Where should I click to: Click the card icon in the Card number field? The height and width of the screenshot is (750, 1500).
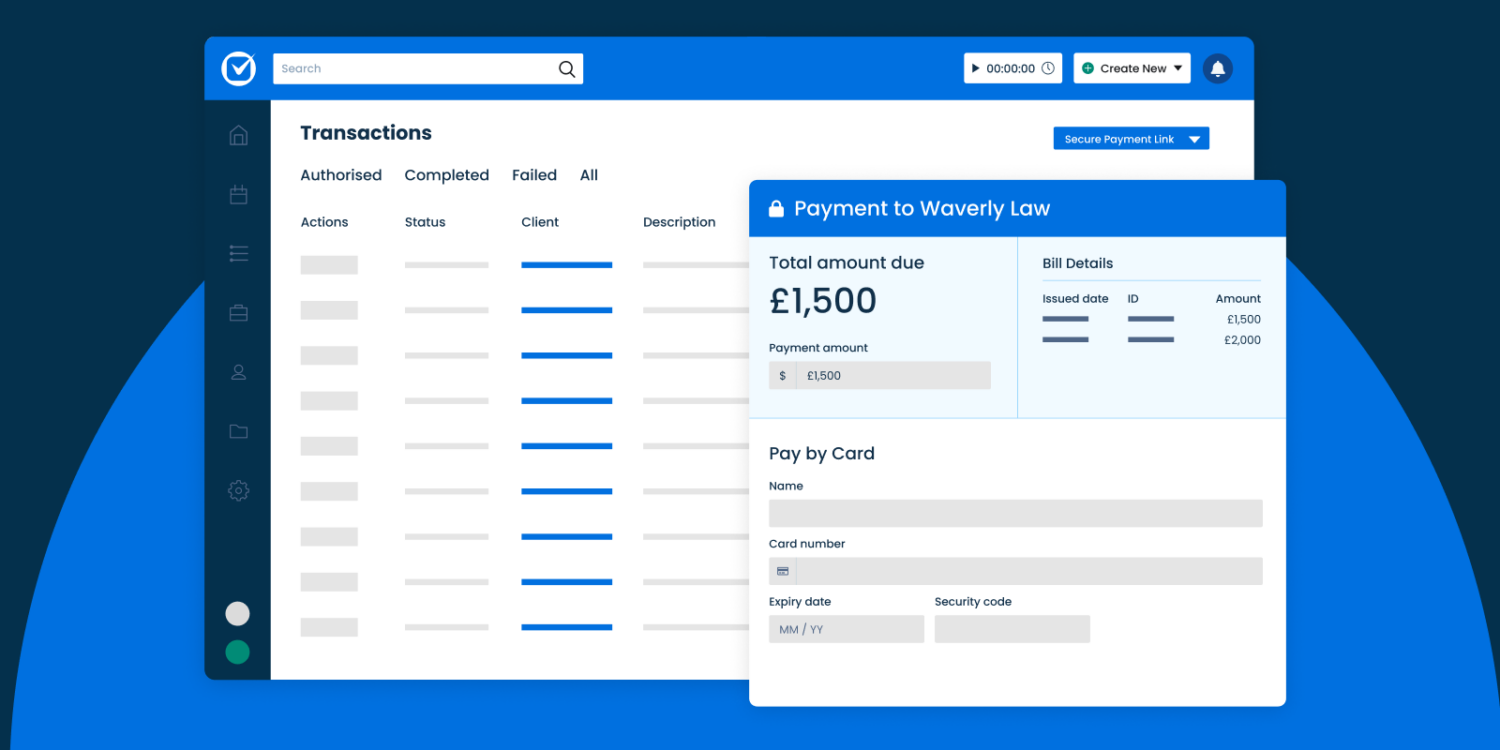[x=782, y=570]
